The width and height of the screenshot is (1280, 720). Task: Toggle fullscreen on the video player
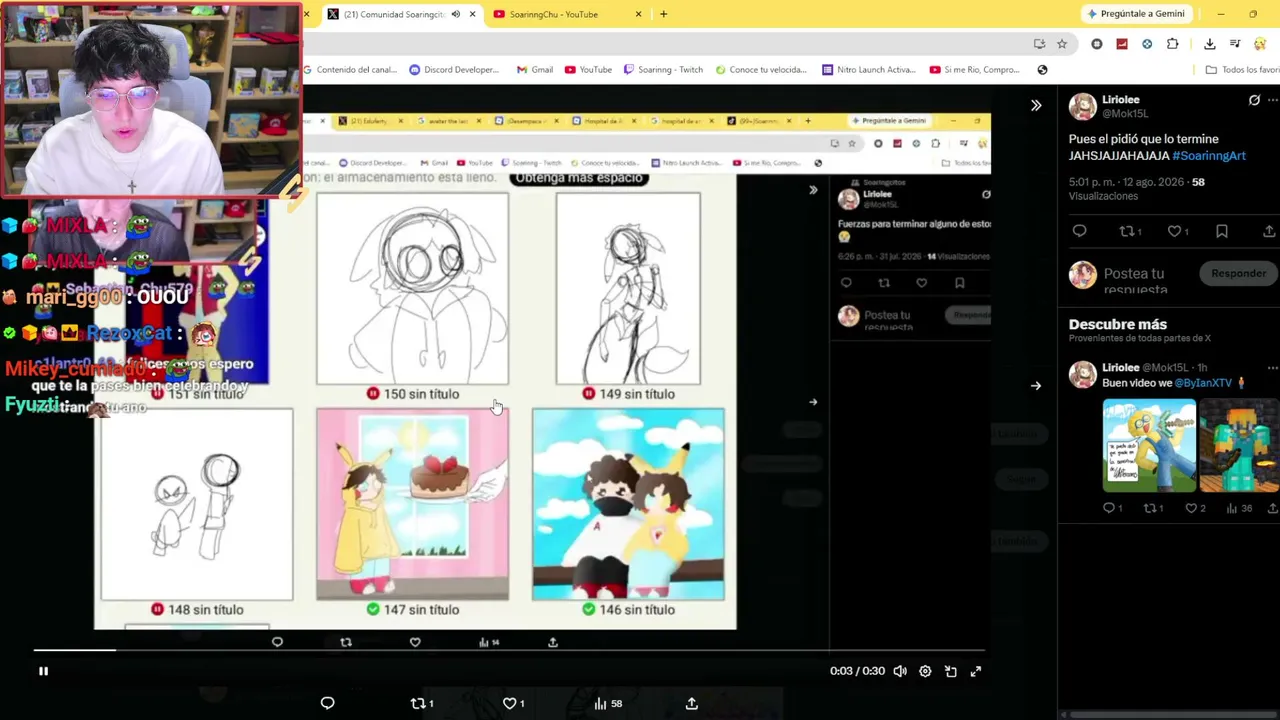[x=976, y=671]
